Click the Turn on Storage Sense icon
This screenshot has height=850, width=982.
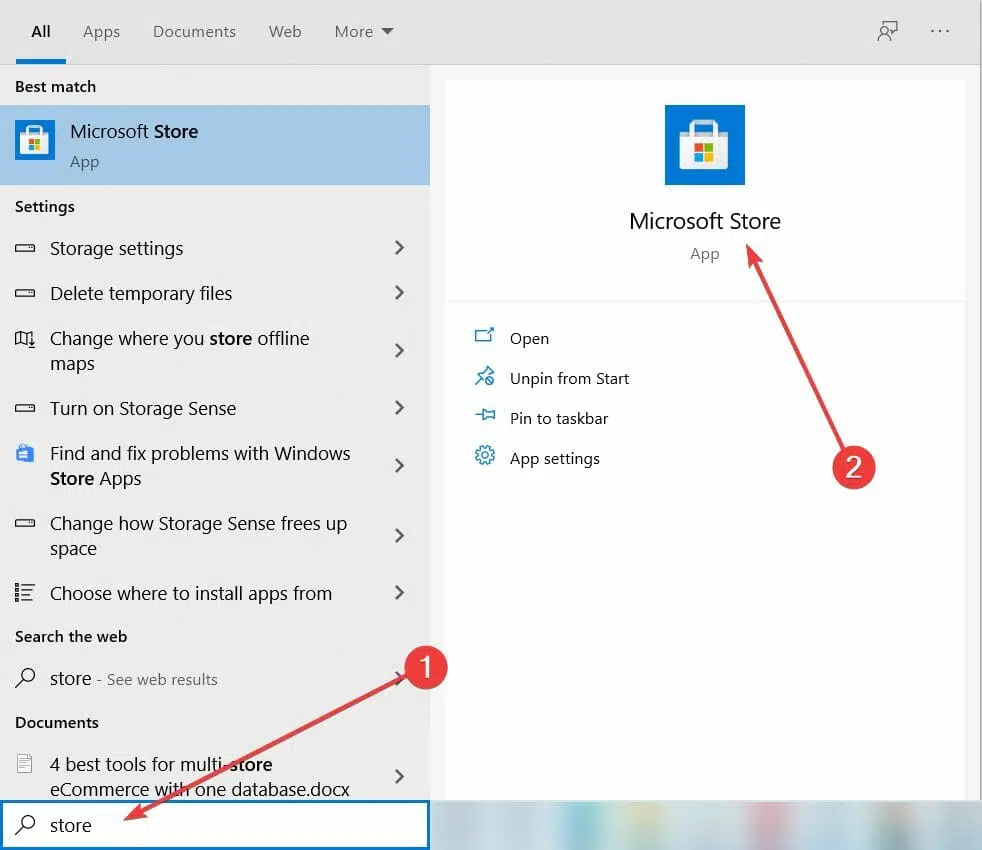pos(25,408)
